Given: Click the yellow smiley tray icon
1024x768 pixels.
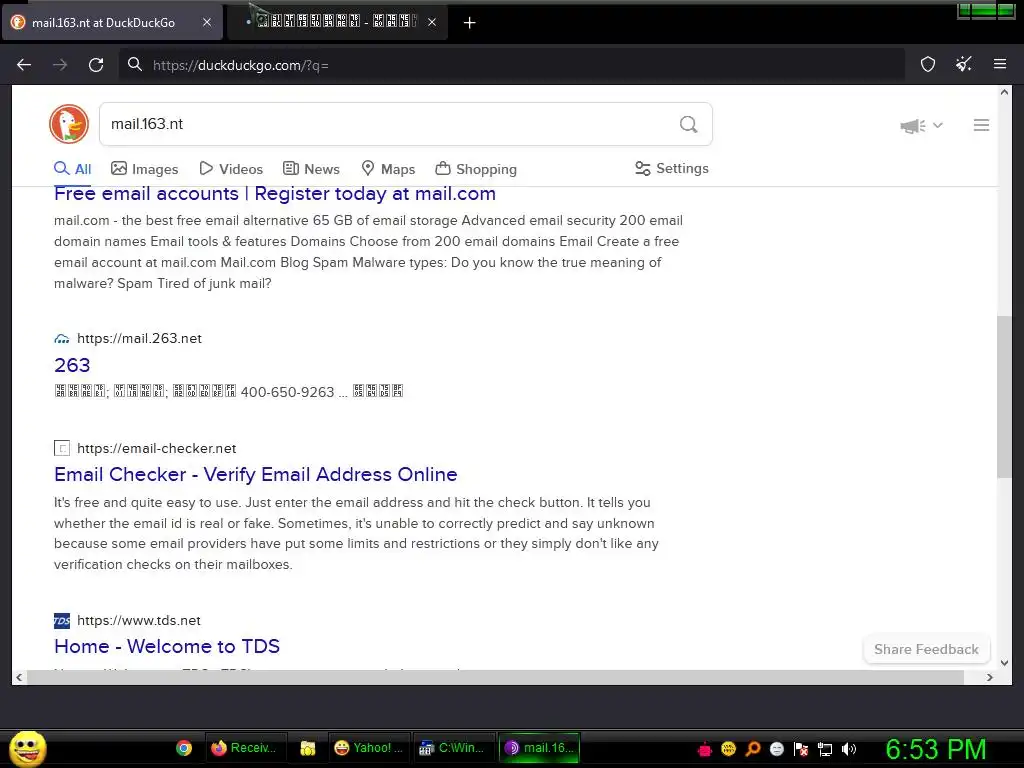Looking at the screenshot, I should coord(728,749).
